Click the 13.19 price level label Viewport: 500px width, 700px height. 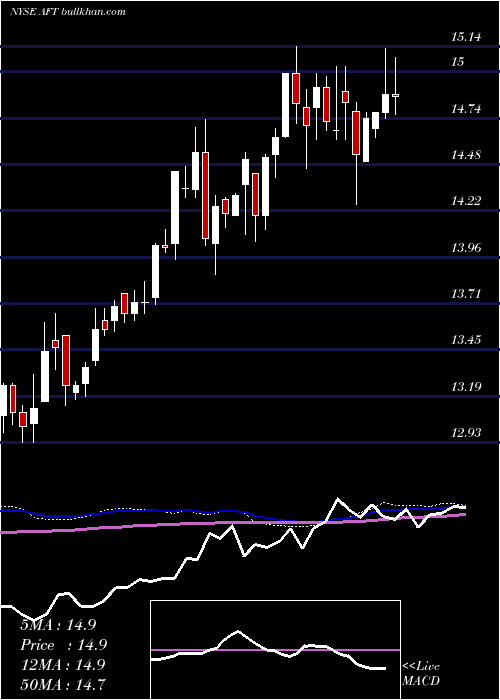[466, 386]
